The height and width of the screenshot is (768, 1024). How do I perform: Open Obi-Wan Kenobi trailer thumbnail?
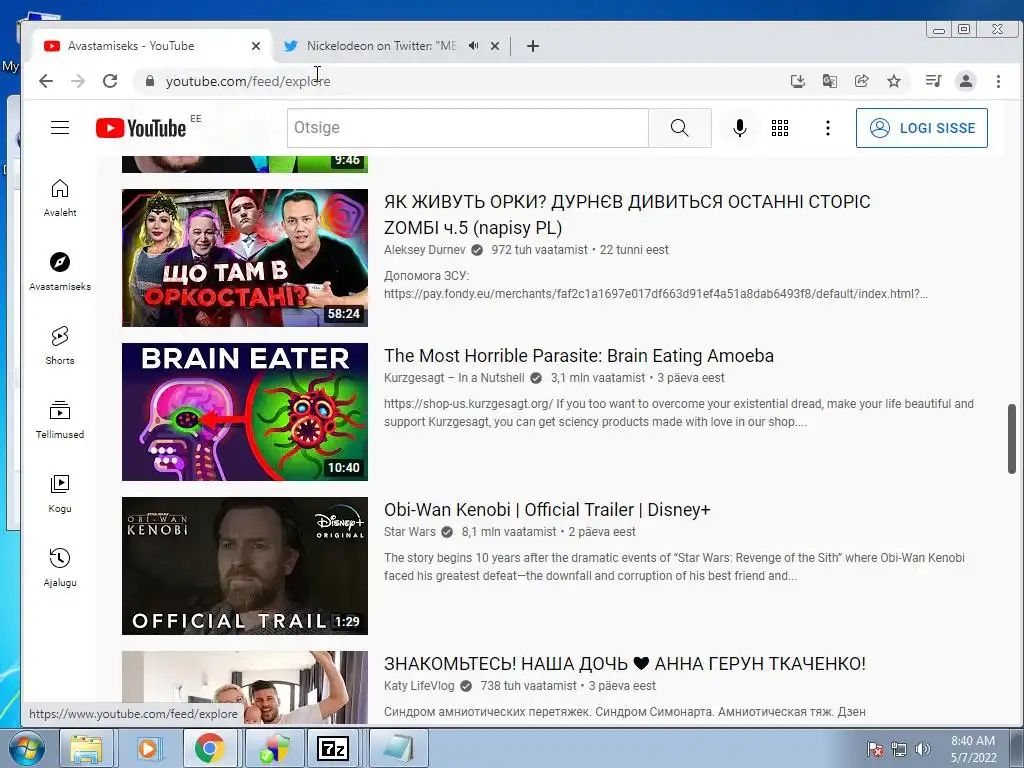coord(245,566)
